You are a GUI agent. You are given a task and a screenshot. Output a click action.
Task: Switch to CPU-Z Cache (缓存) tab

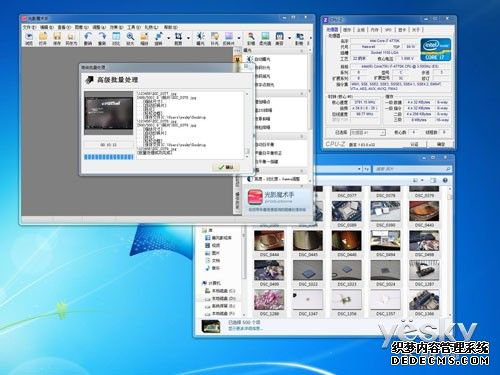347,30
